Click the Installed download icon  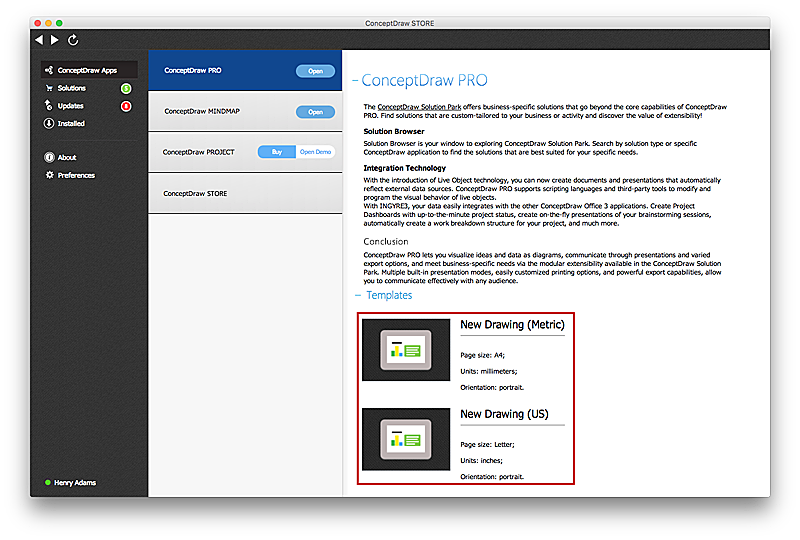pos(48,123)
